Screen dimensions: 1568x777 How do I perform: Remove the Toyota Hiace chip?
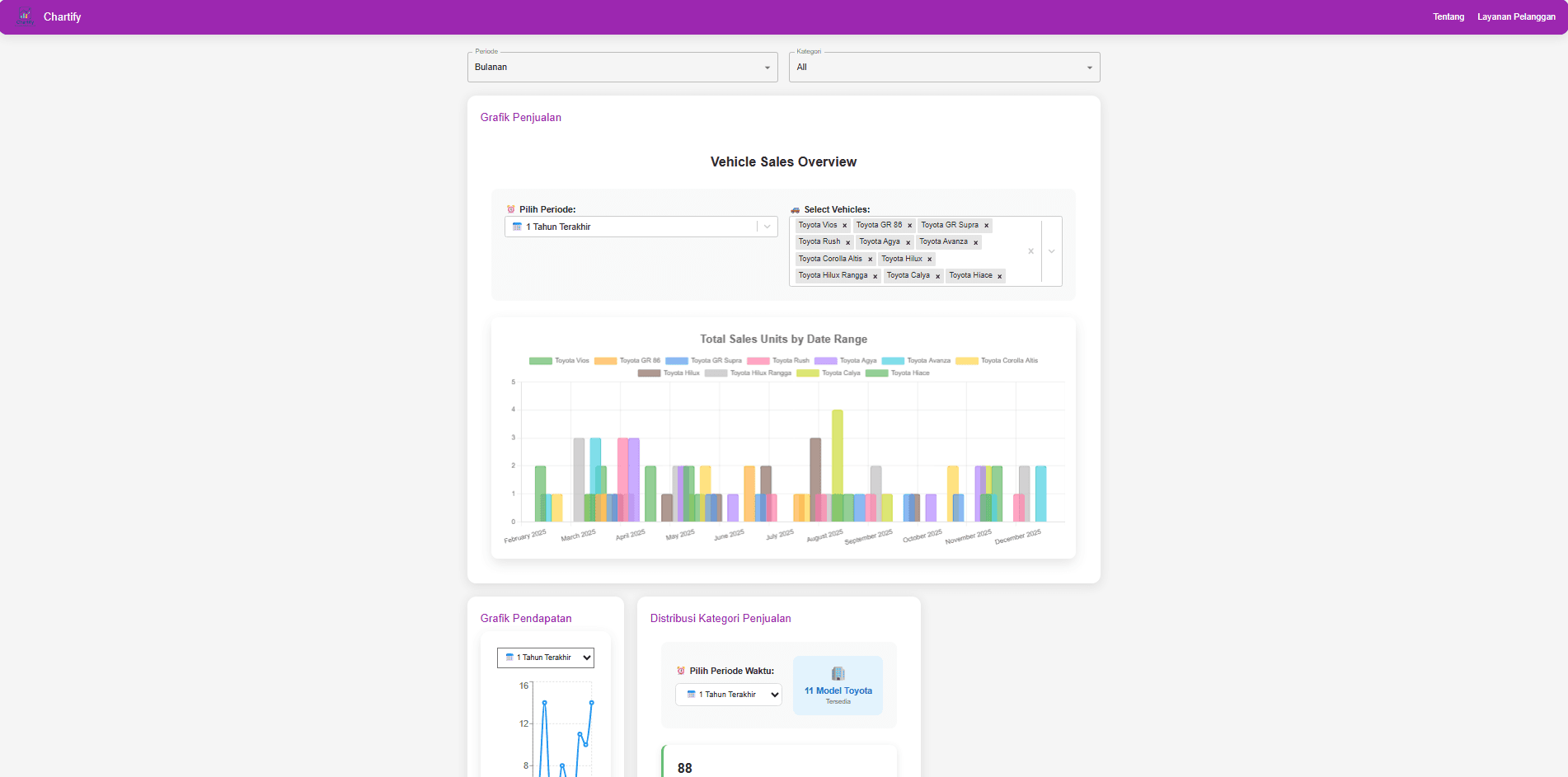pyautogui.click(x=999, y=276)
